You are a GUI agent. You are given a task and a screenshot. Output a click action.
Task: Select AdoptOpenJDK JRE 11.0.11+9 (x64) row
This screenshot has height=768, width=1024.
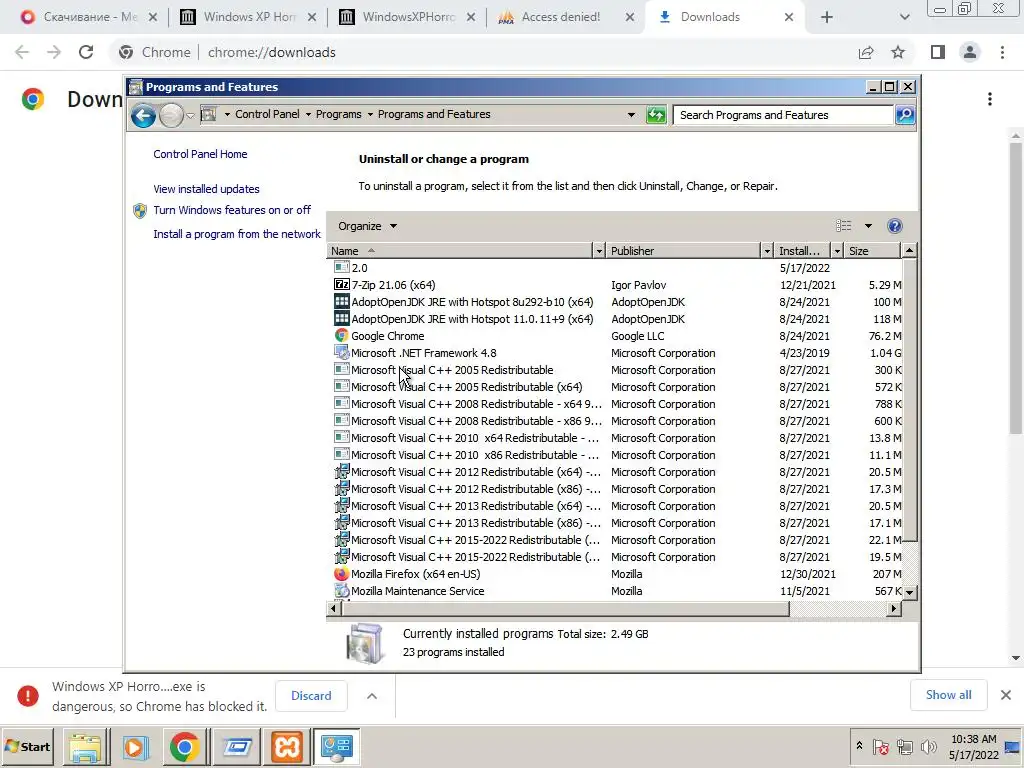coord(614,319)
